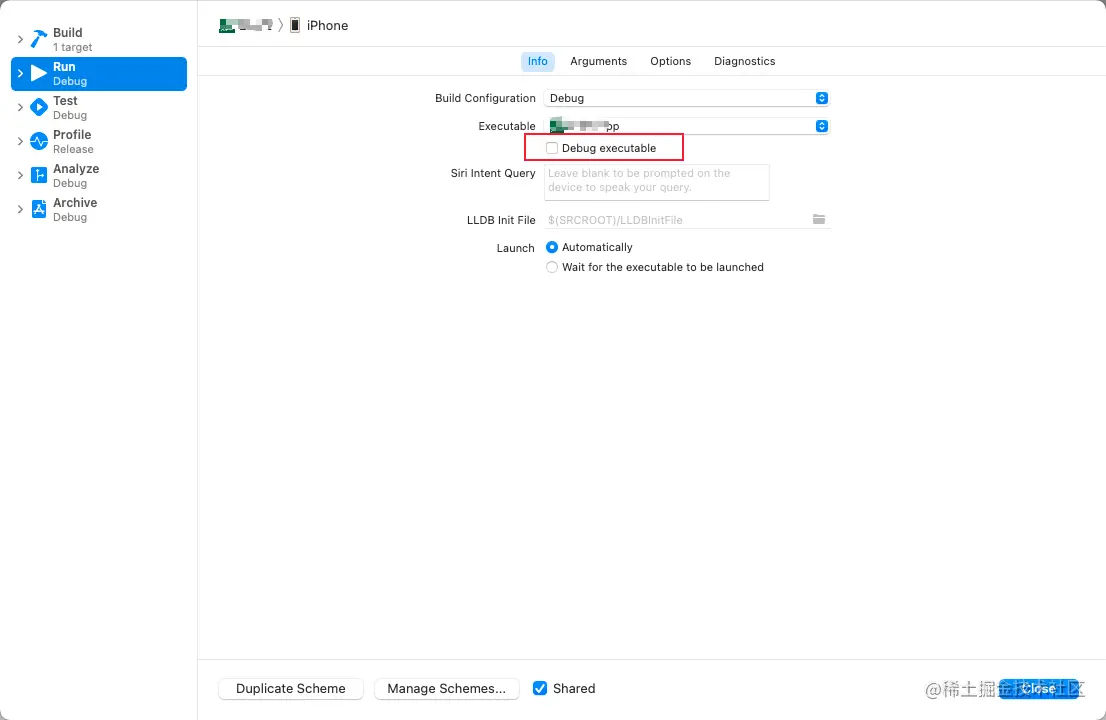
Task: Switch to the Diagnostics tab
Action: (x=744, y=61)
